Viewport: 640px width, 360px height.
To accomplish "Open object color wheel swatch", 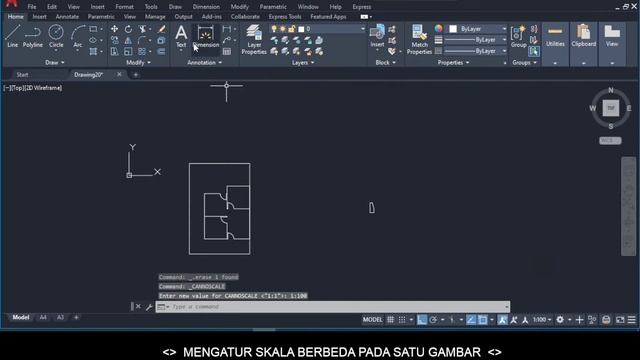I will 438,29.
